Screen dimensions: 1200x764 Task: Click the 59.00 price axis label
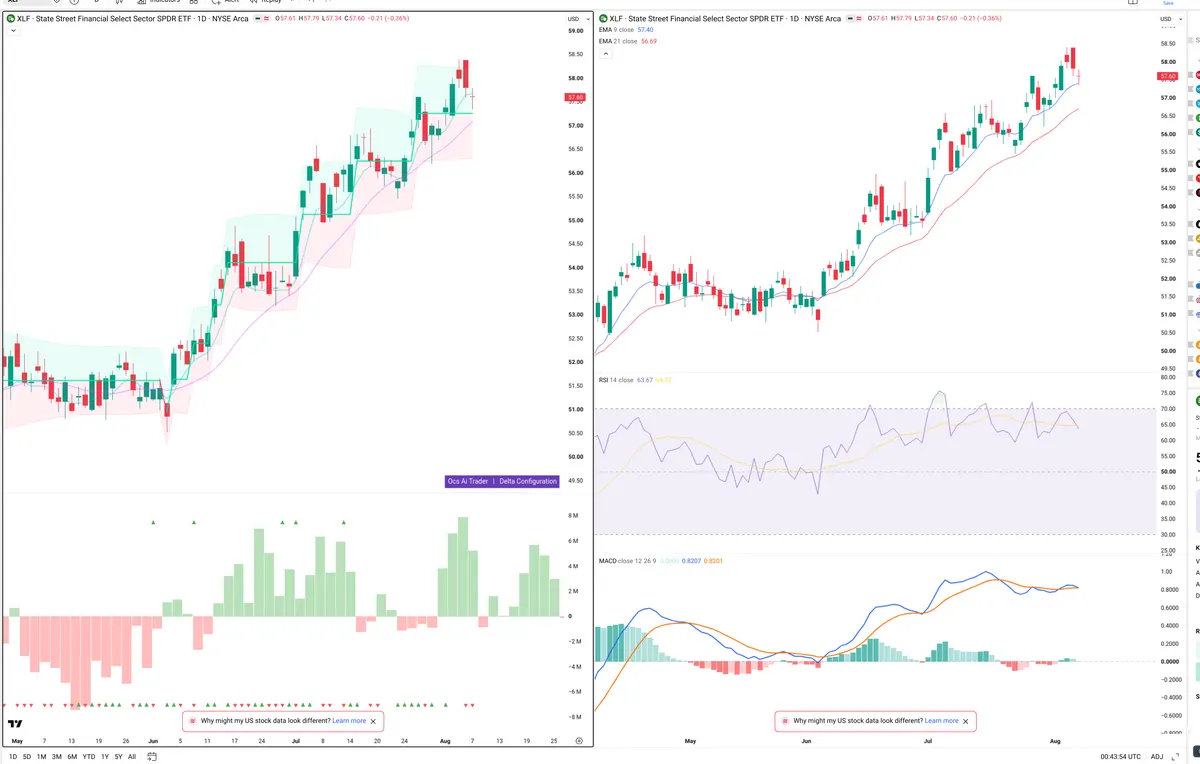pos(575,31)
